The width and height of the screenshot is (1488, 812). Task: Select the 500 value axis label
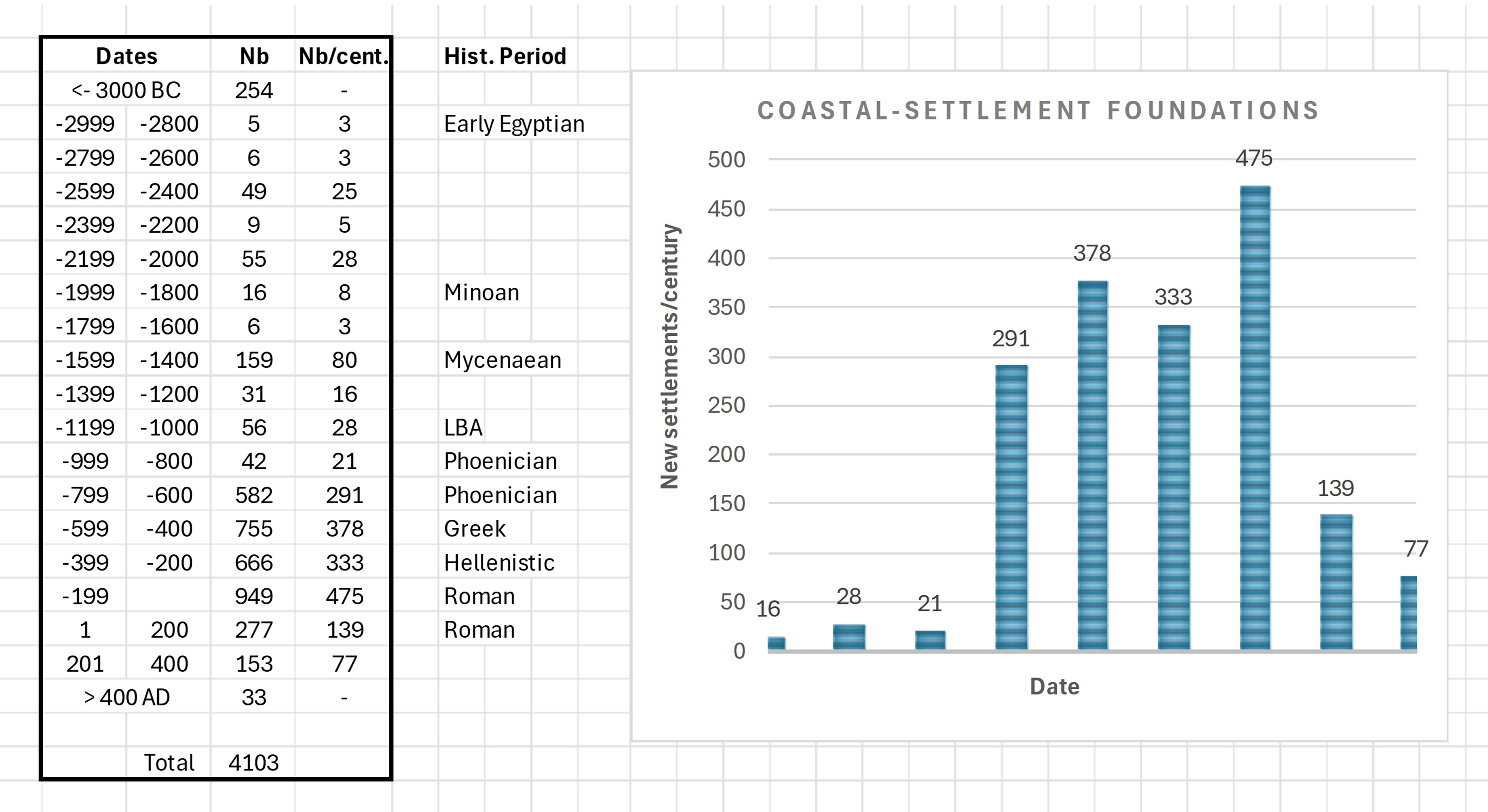(727, 159)
